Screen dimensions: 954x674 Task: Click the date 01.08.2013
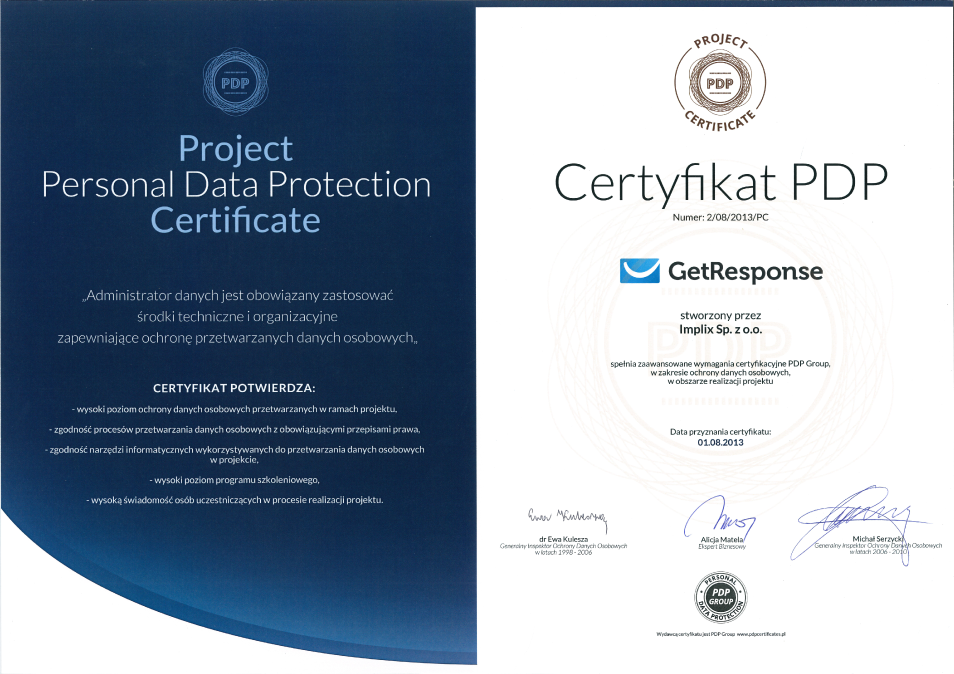[x=720, y=442]
